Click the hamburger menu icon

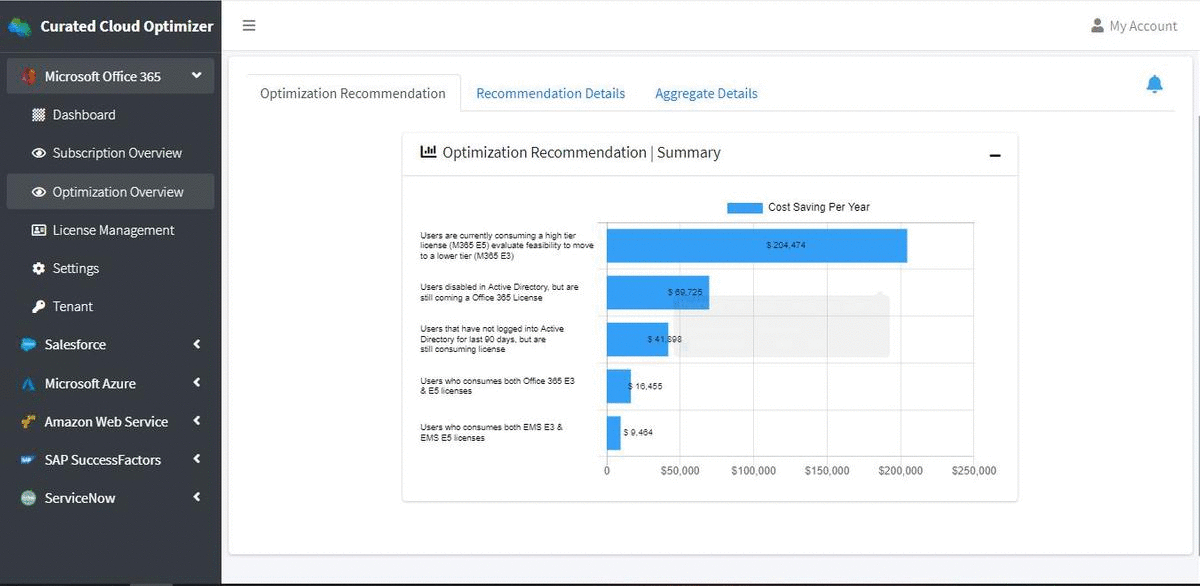(x=249, y=26)
